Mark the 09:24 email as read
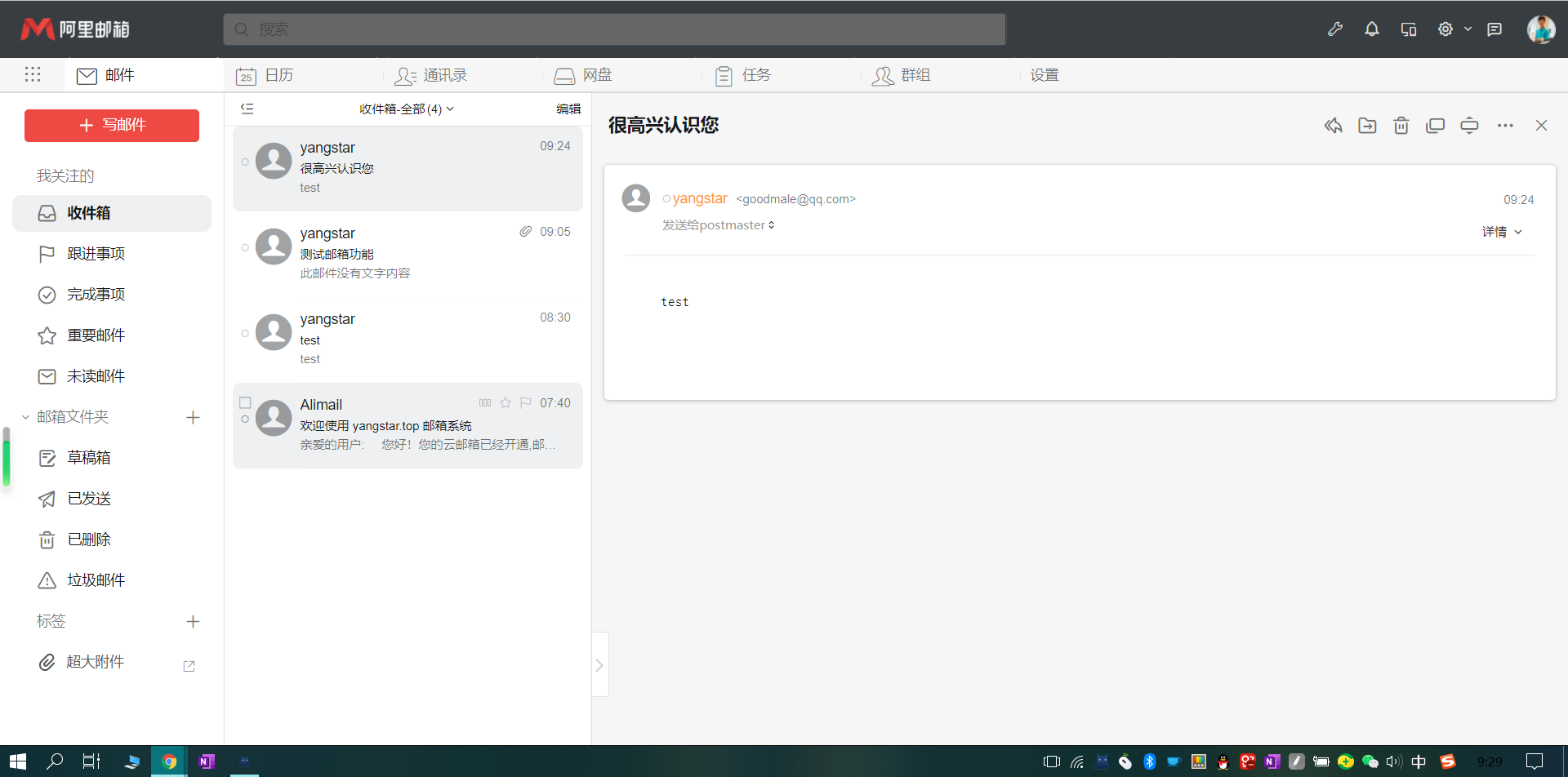Image resolution: width=1568 pixels, height=777 pixels. [x=245, y=162]
